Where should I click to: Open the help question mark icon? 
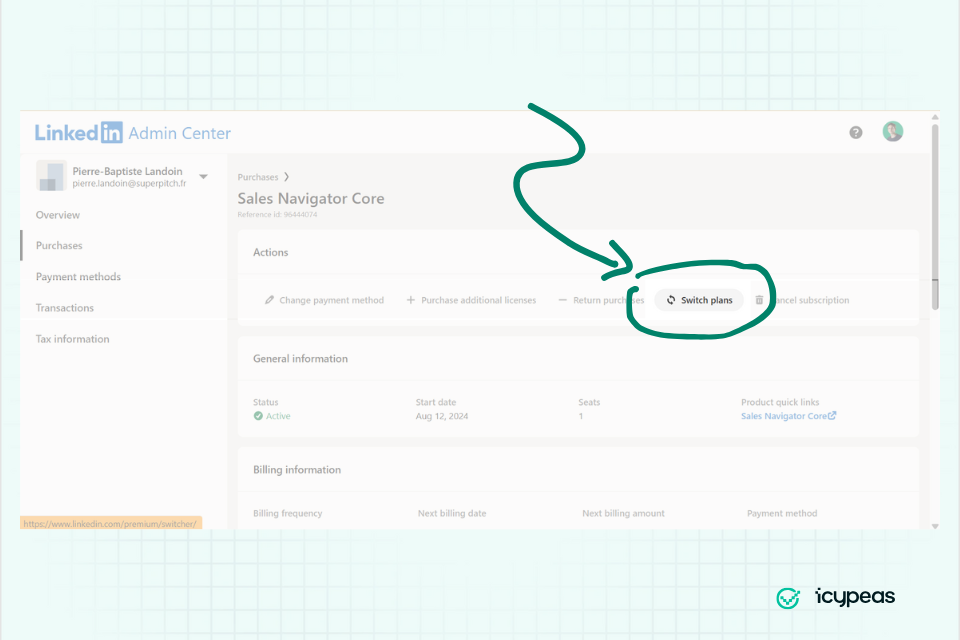click(855, 132)
